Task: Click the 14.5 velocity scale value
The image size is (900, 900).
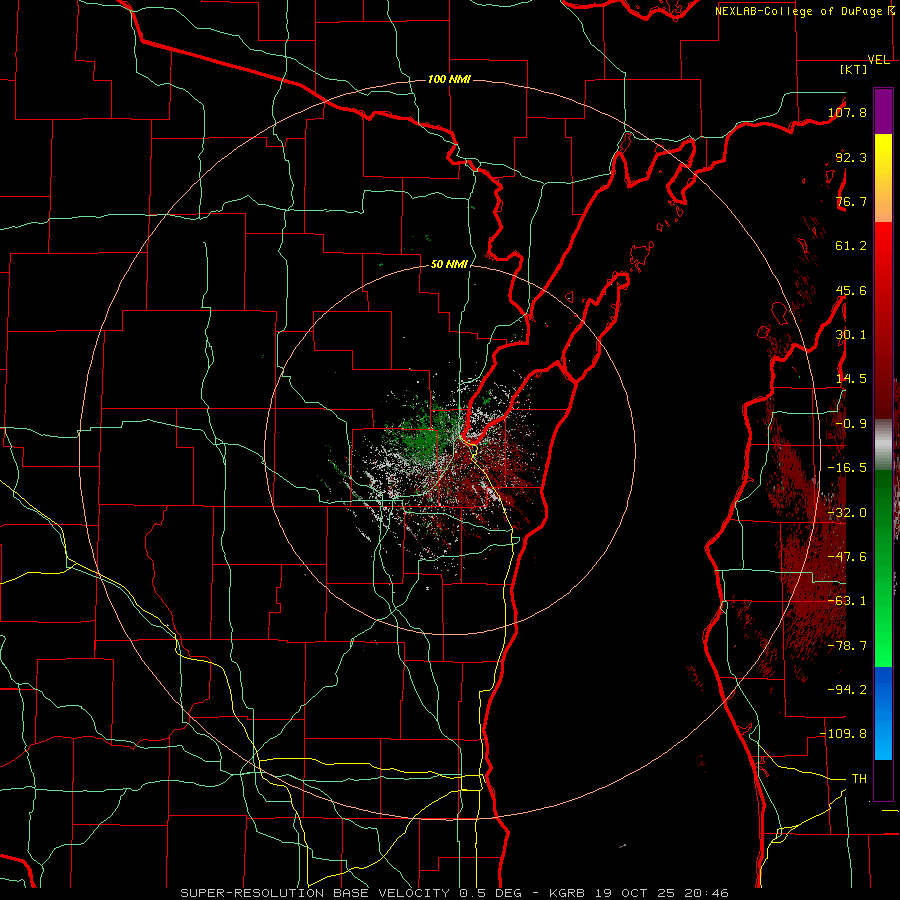Action: click(851, 379)
